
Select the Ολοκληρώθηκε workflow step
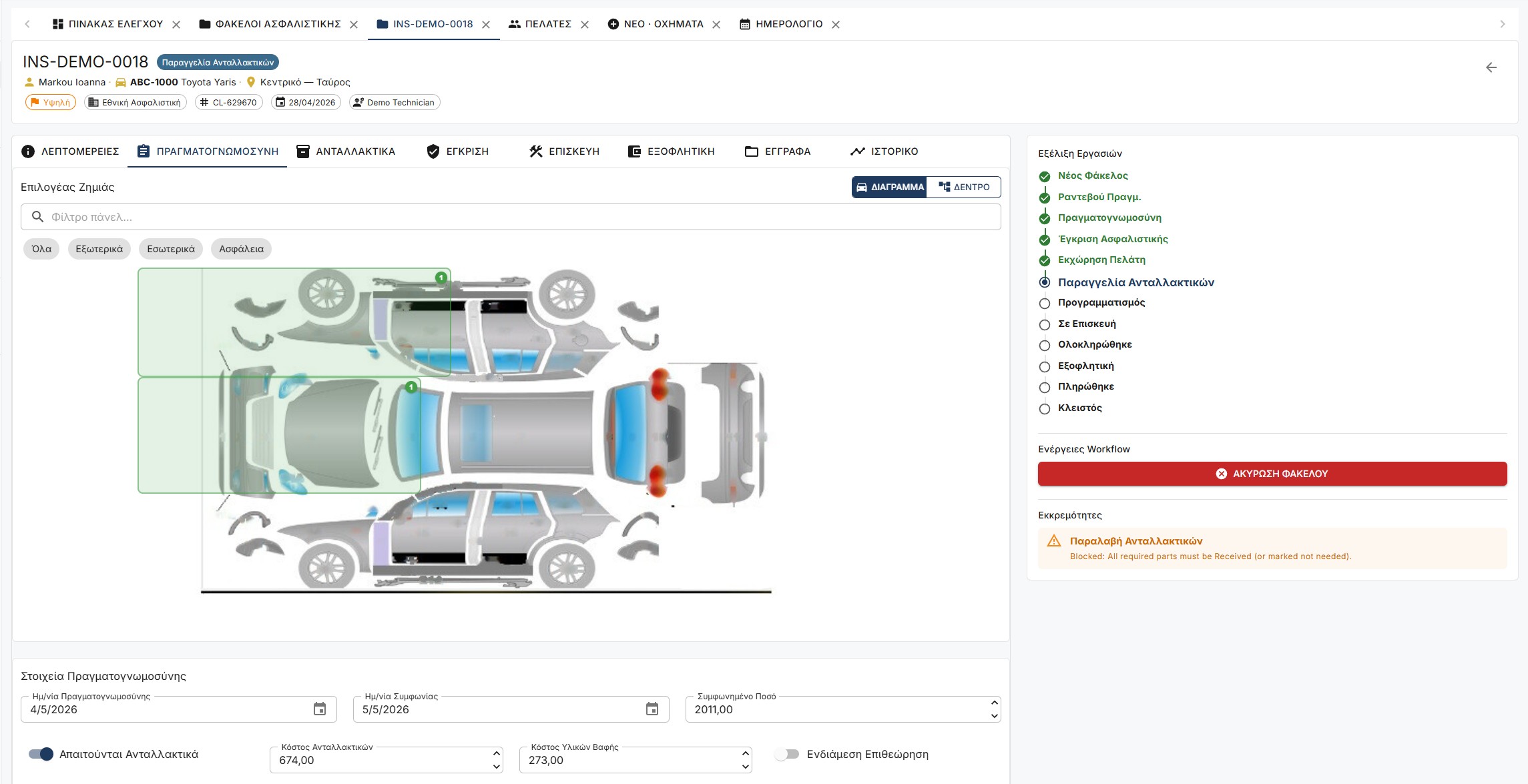point(1095,345)
